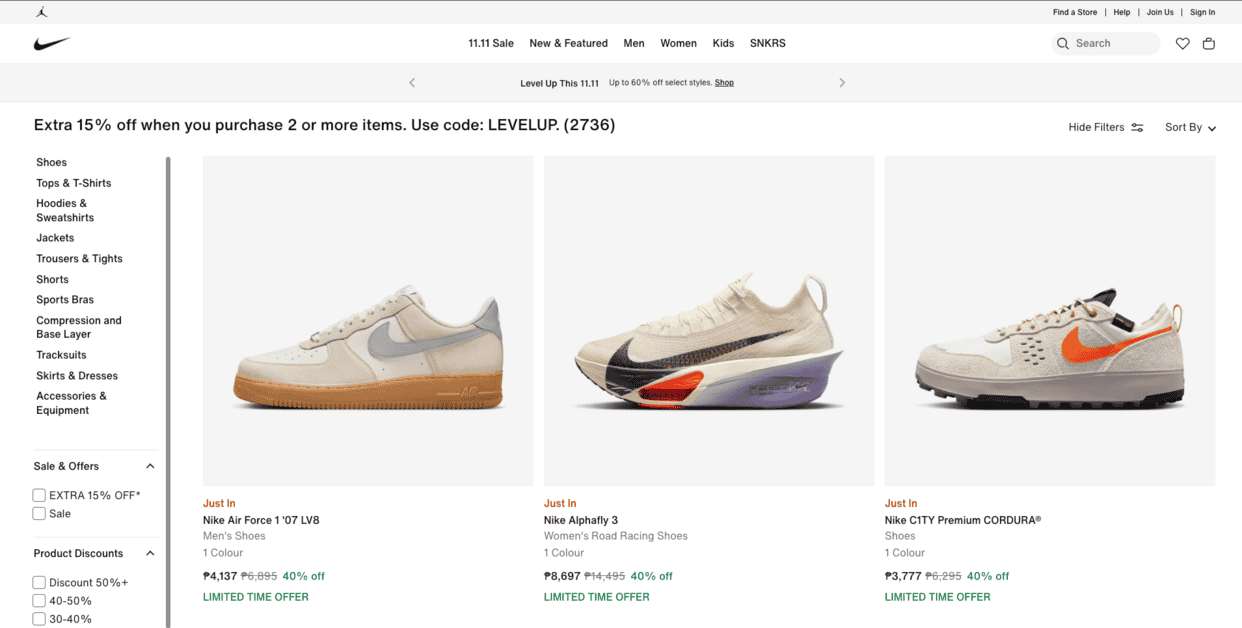Click the Nike swoosh logo
1242x628 pixels.
tap(53, 43)
